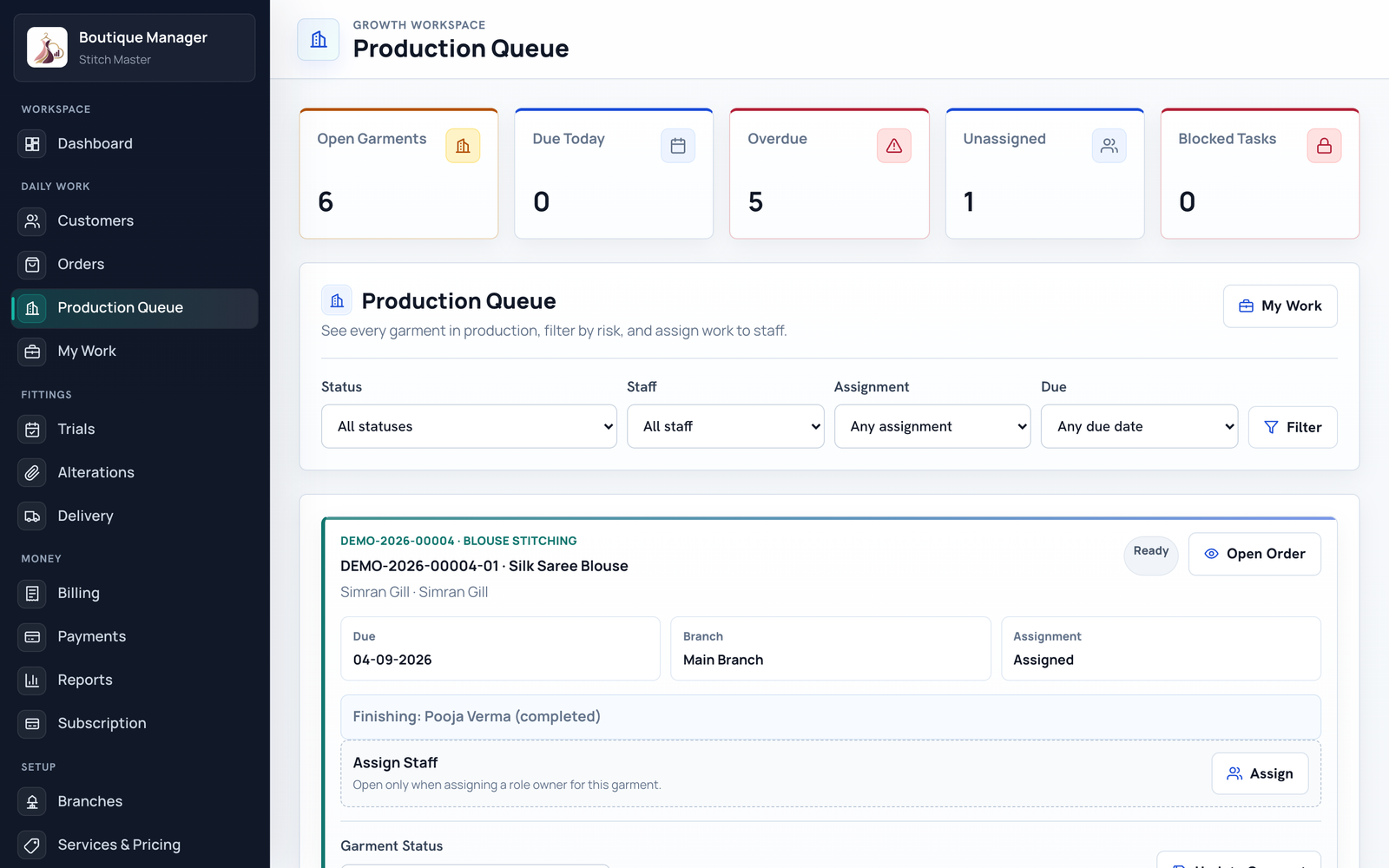This screenshot has height=868, width=1389.
Task: Click the Due Today calendar icon
Action: pyautogui.click(x=678, y=146)
